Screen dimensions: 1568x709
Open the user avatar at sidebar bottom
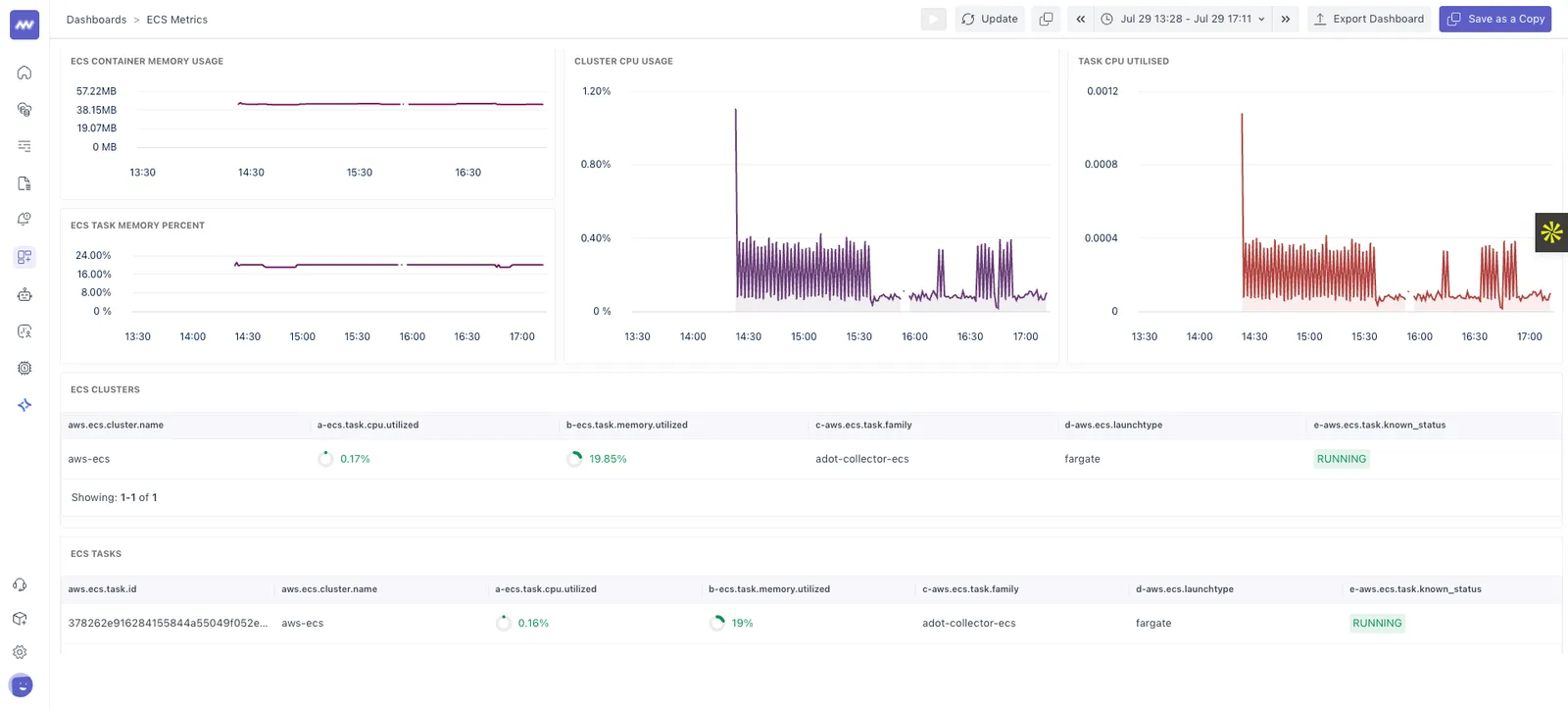point(21,685)
